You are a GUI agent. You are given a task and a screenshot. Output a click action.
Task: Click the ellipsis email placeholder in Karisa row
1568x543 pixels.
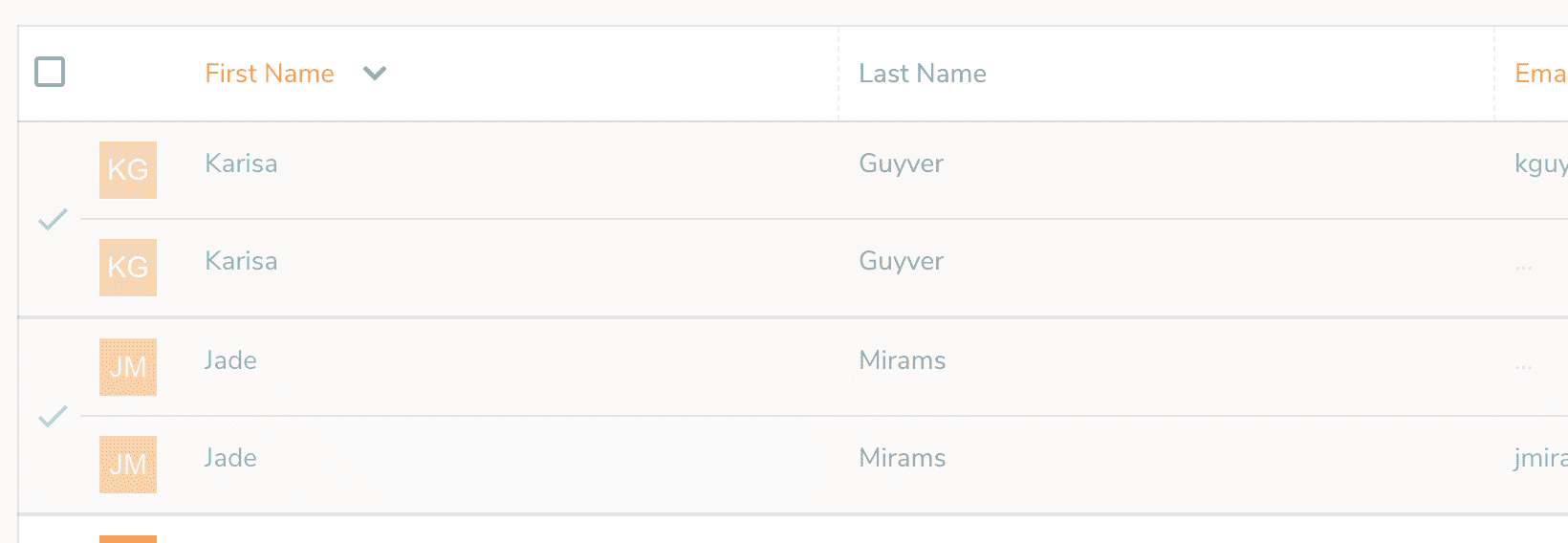click(x=1523, y=268)
